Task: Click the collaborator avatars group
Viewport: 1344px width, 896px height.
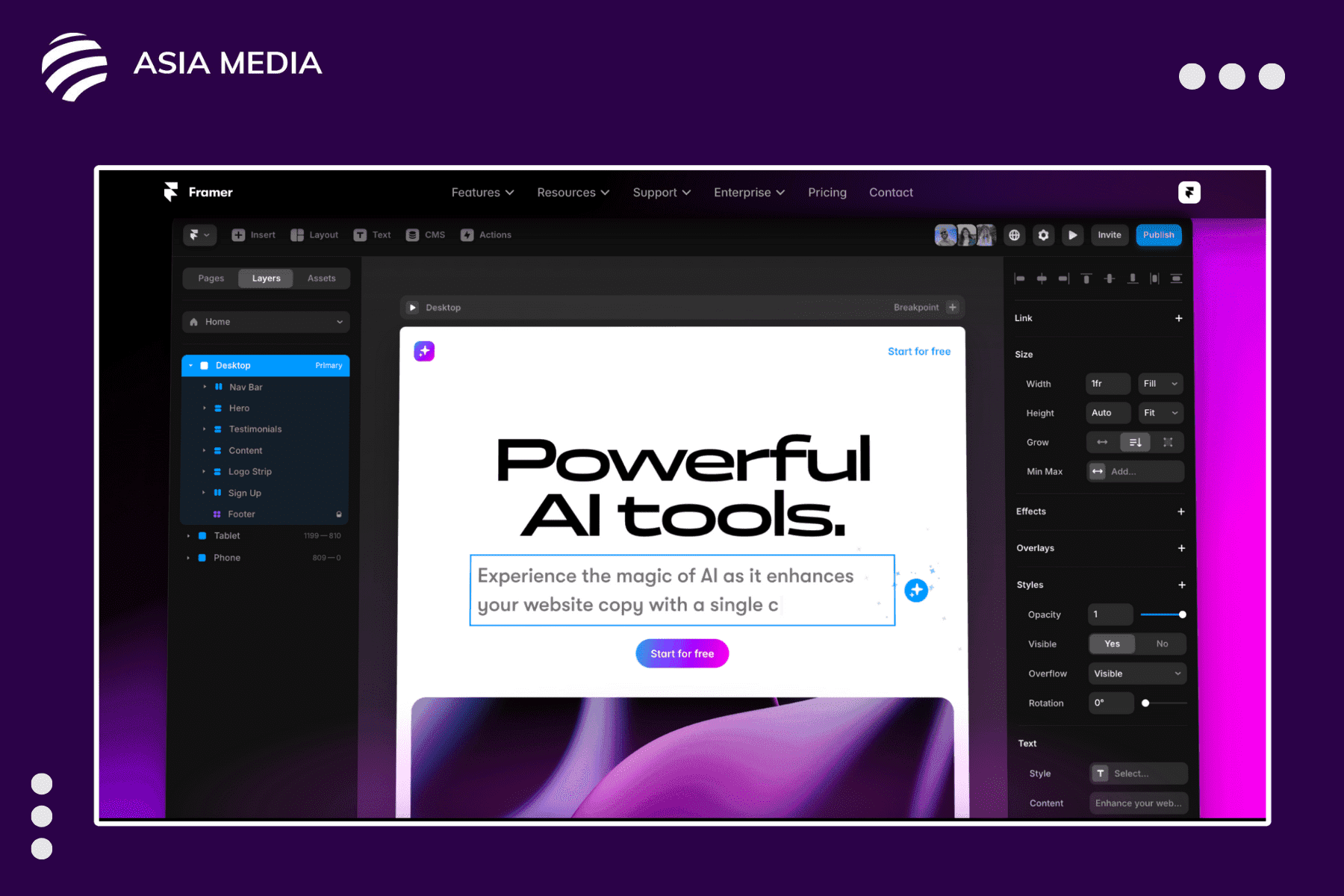Action: click(x=965, y=235)
